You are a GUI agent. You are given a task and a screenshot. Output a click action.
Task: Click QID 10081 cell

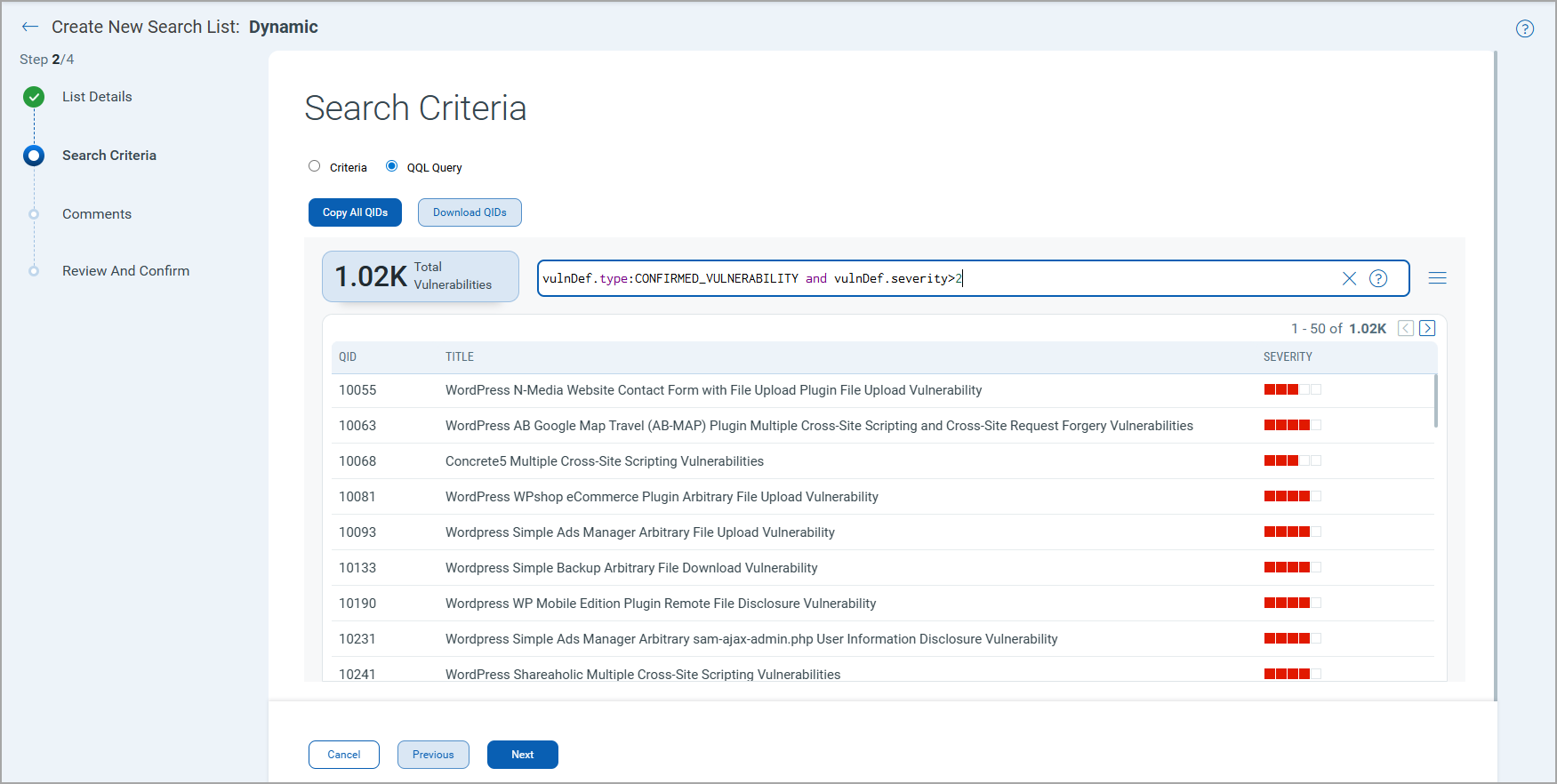pyautogui.click(x=357, y=497)
